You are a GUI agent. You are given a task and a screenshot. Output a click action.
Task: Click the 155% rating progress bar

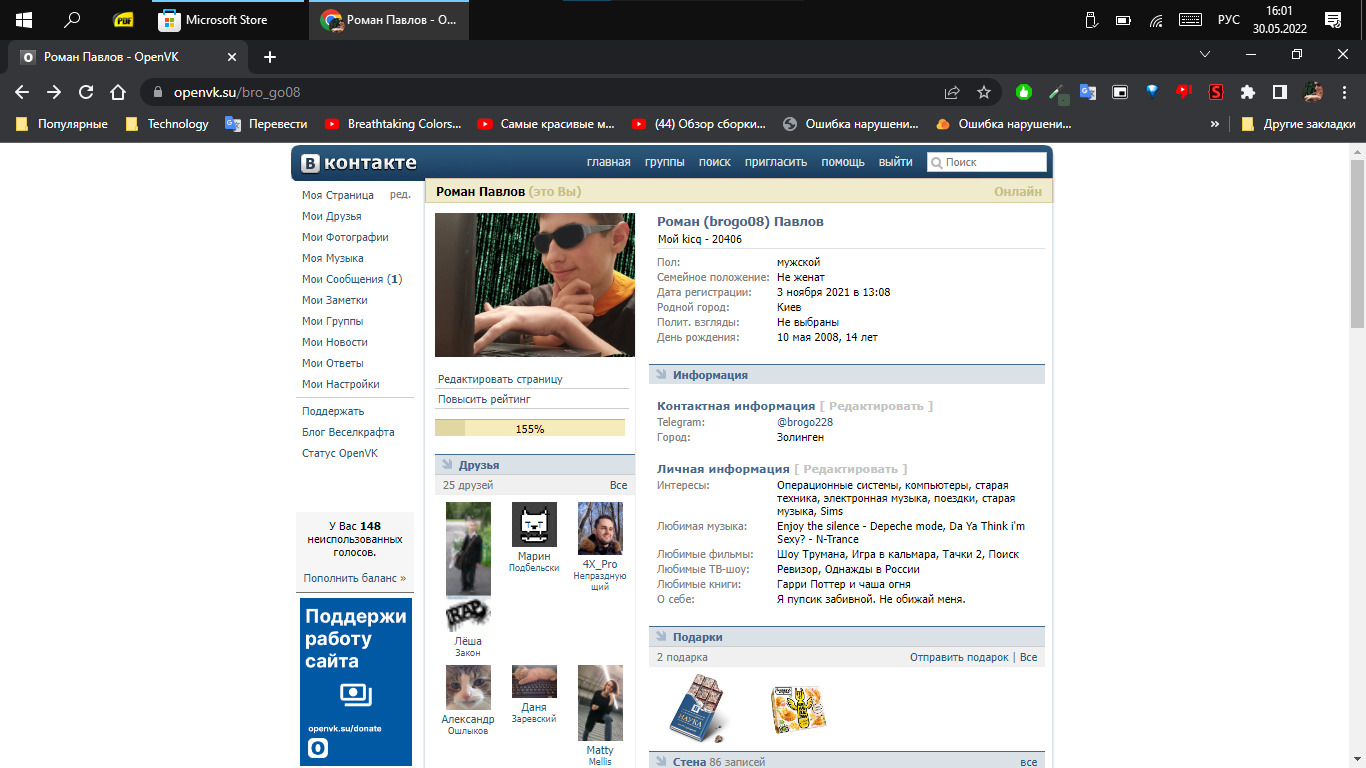tap(530, 428)
